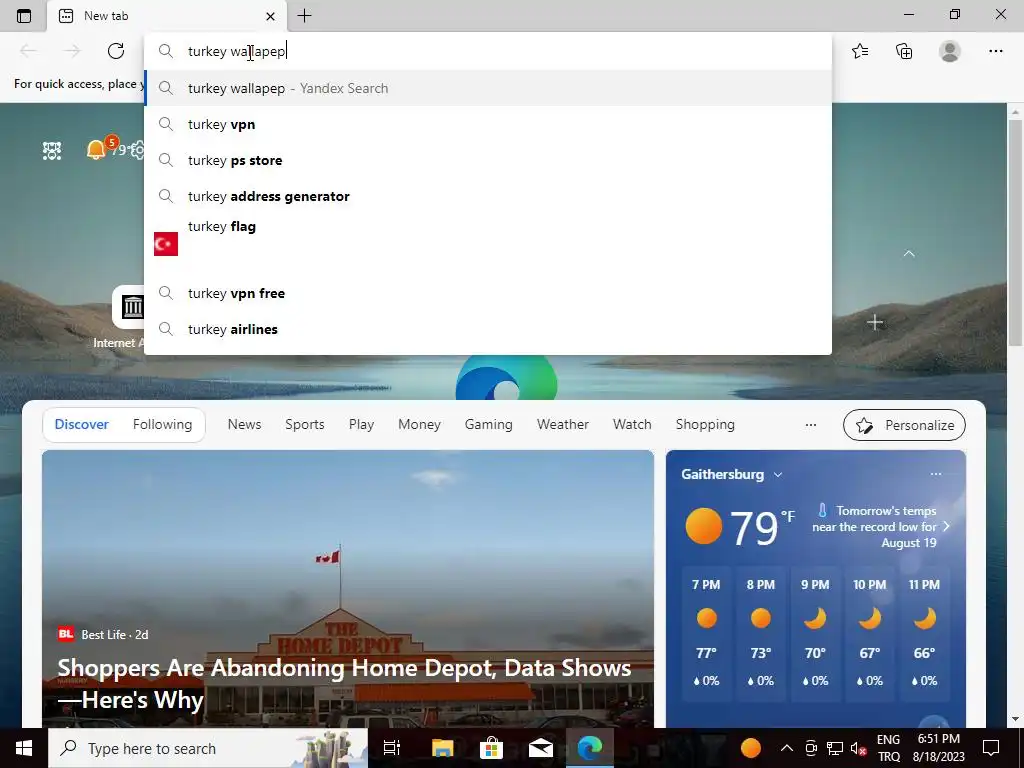
Task: Open the News tab
Action: (244, 424)
